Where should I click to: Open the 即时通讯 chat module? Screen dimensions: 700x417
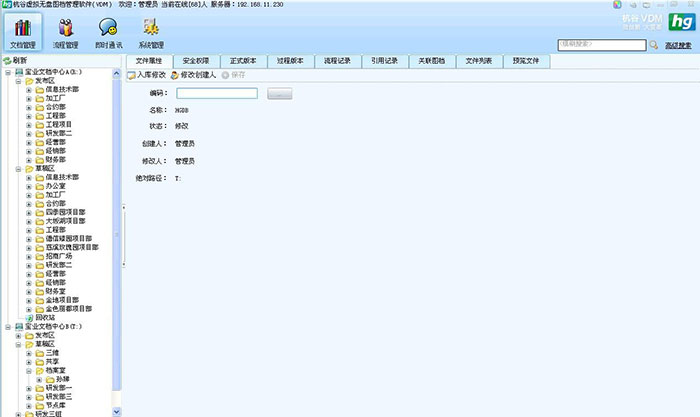108,32
